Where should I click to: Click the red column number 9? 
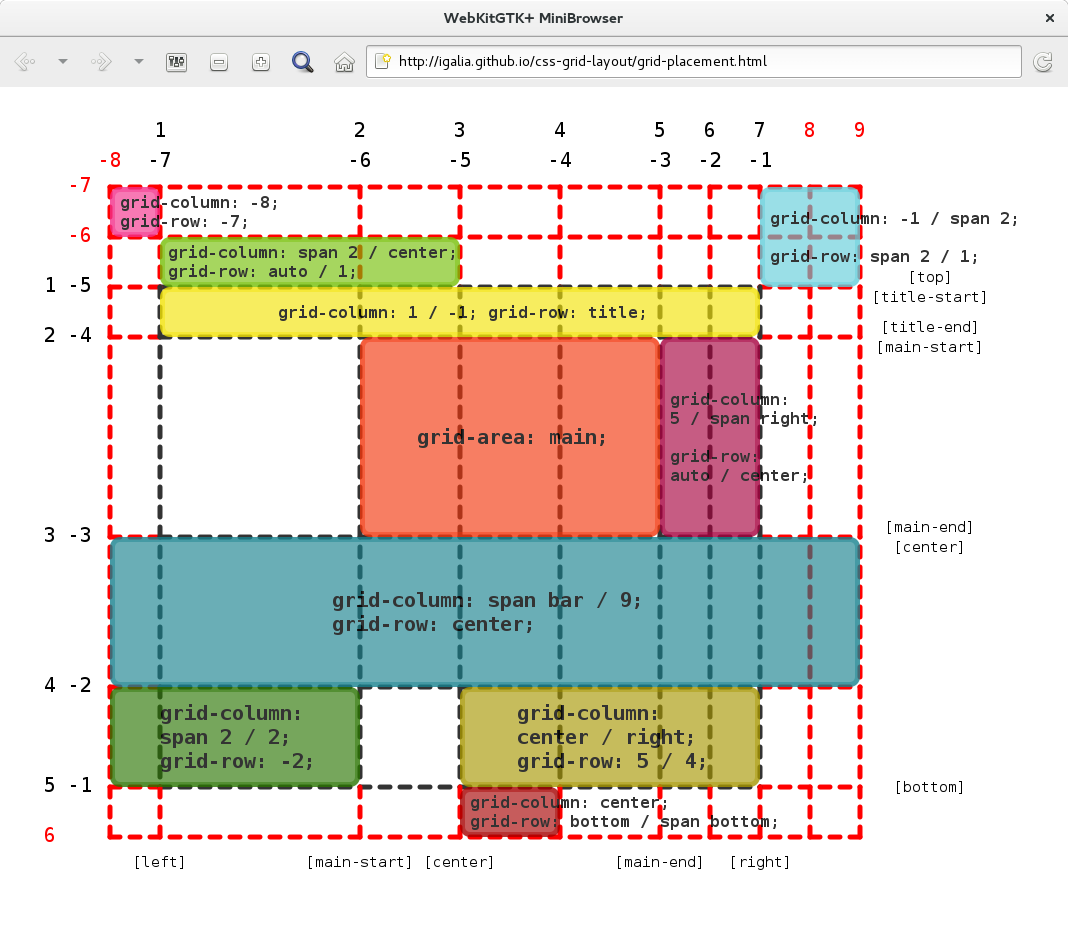pos(860,130)
